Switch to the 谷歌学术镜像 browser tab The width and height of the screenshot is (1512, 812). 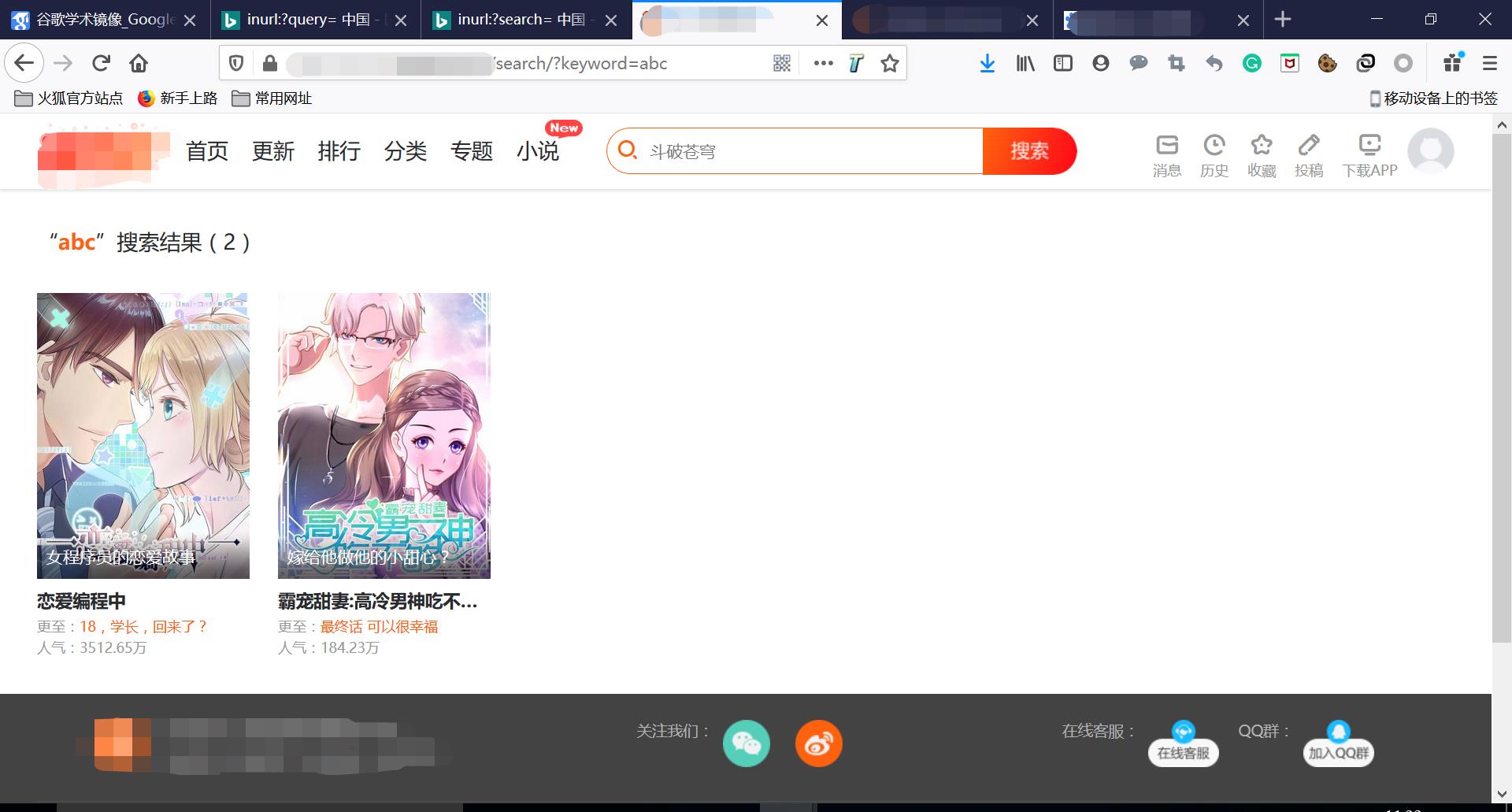tap(104, 20)
